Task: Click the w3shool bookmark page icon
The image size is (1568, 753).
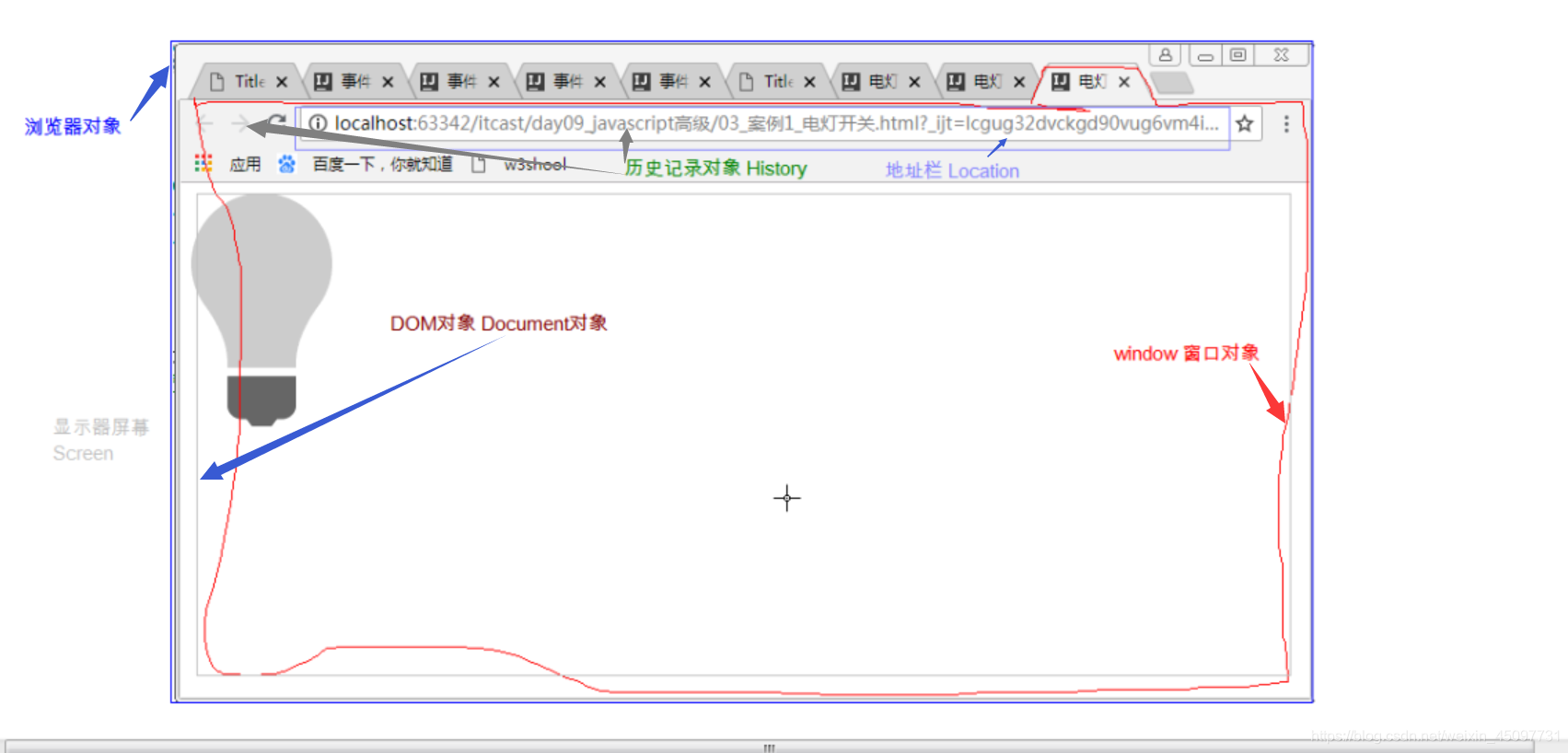Action: (x=479, y=165)
